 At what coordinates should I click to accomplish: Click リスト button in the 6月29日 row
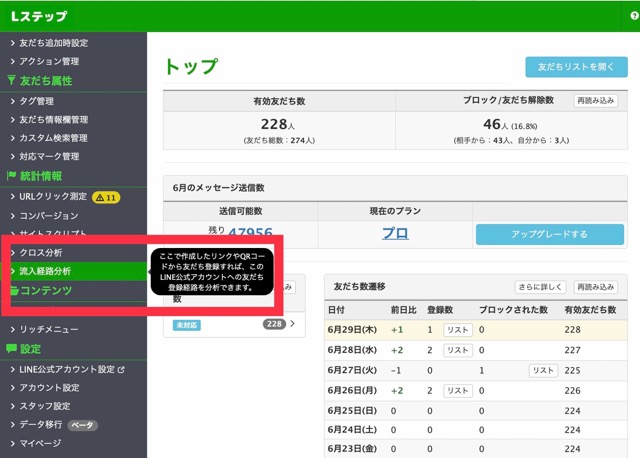(458, 329)
